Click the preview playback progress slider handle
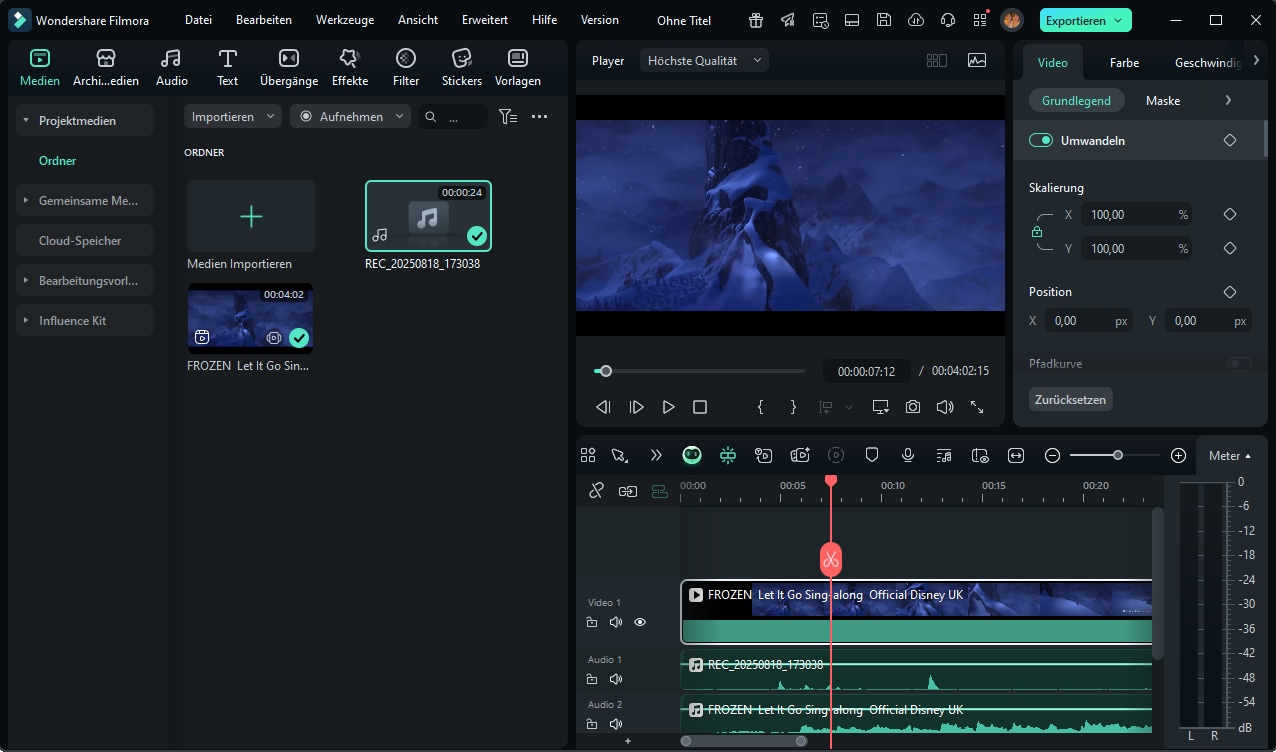Screen dimensions: 1276x752 pos(605,371)
